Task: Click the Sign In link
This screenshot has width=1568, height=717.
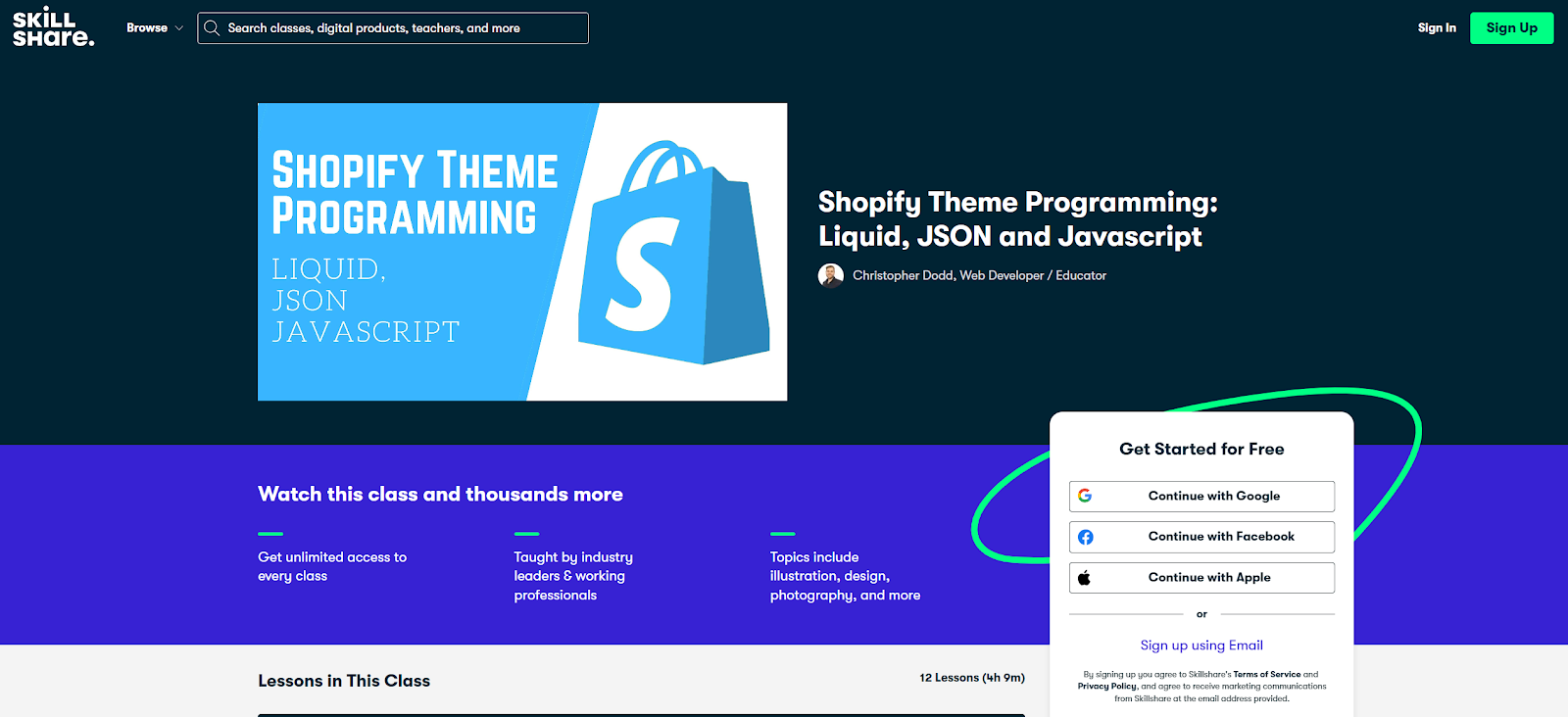Action: click(x=1437, y=28)
